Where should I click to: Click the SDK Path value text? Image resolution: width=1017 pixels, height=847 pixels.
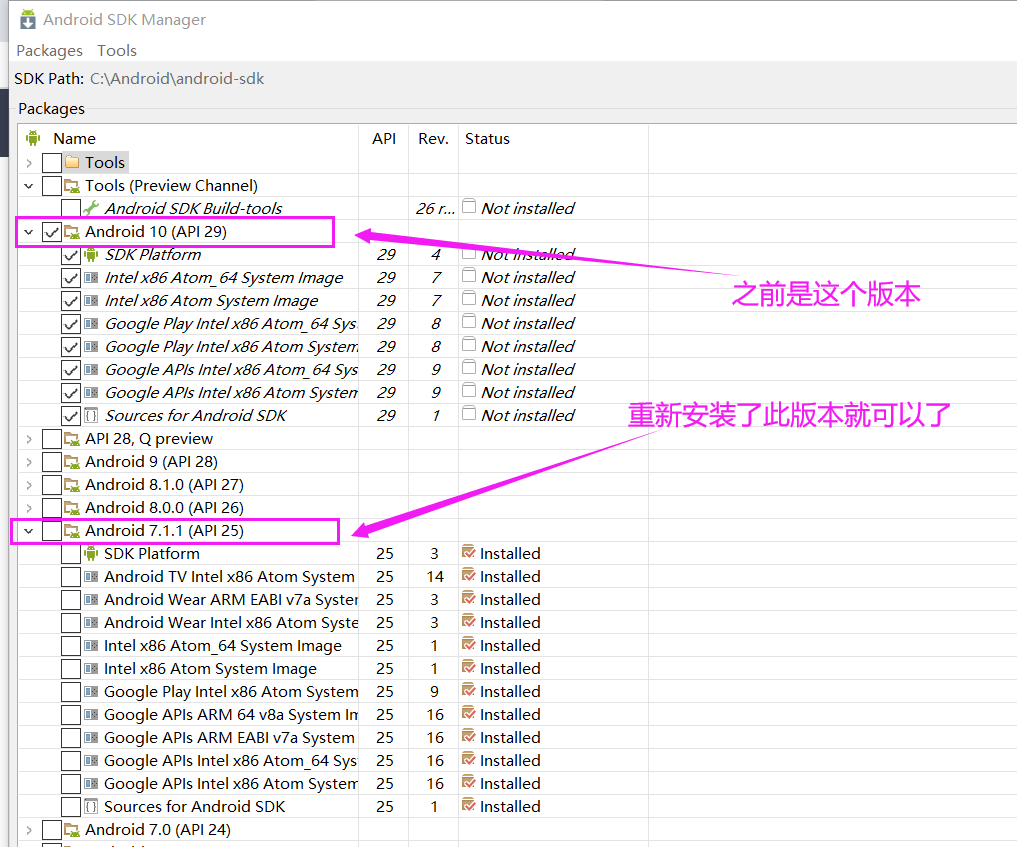(x=177, y=79)
